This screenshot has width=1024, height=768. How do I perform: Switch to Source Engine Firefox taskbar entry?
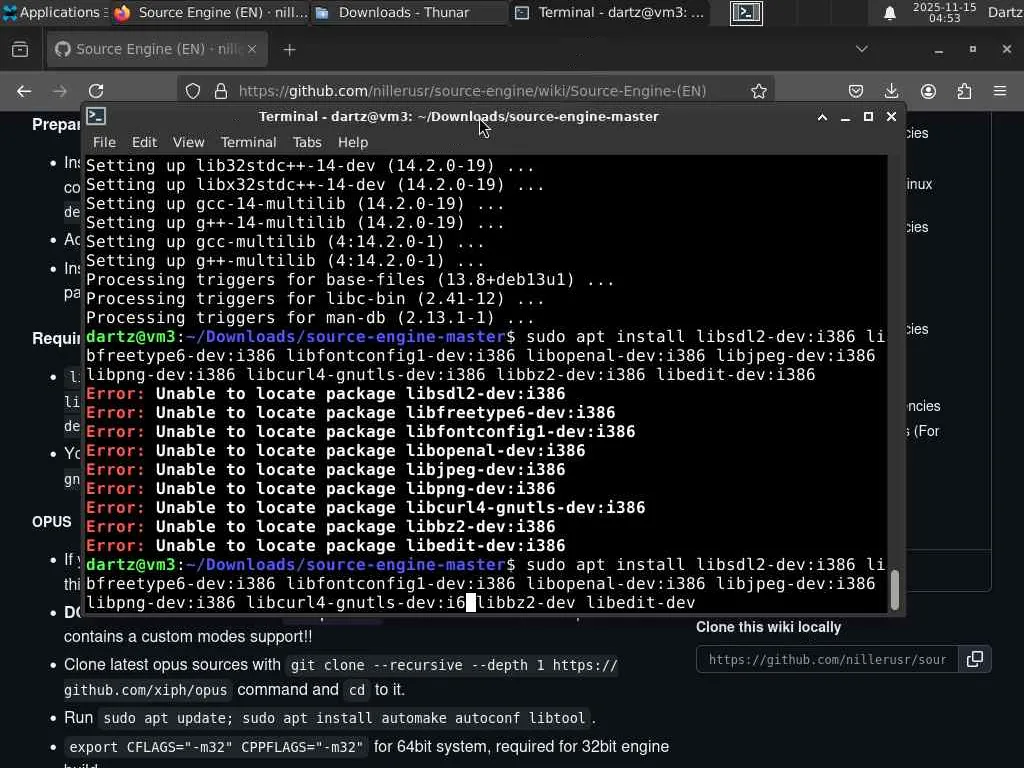210,12
